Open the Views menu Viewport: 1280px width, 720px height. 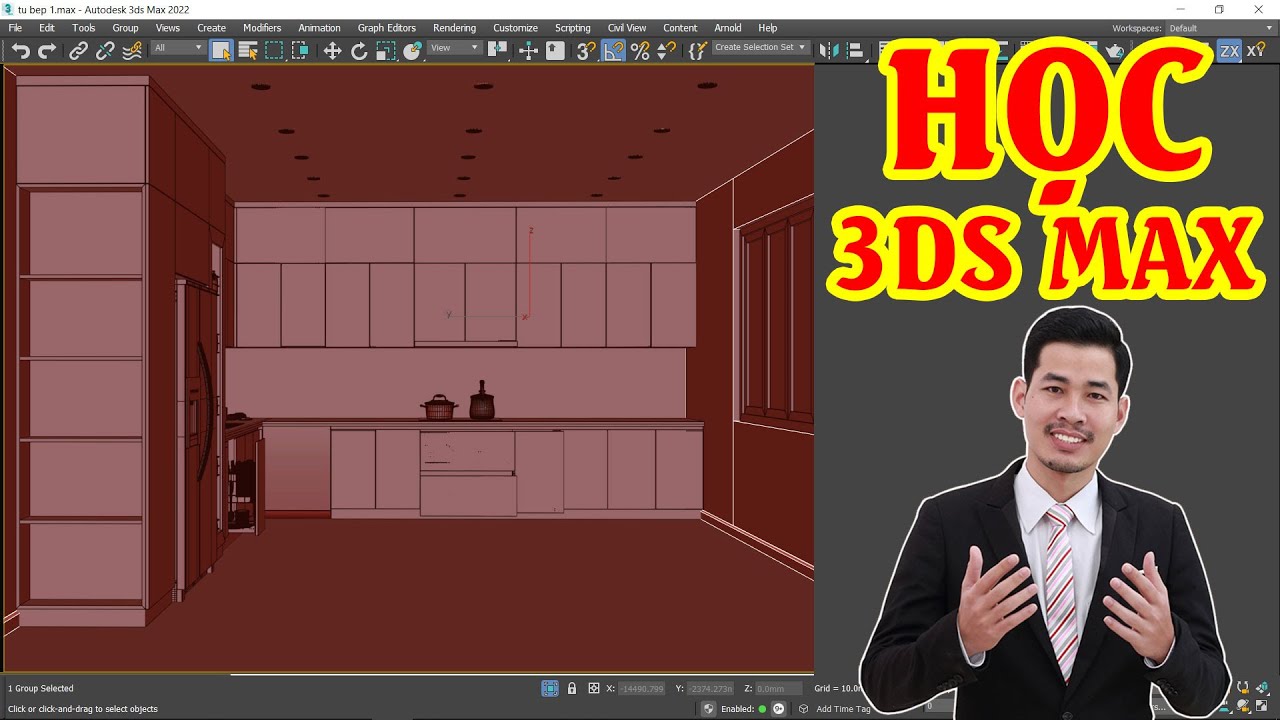[168, 28]
